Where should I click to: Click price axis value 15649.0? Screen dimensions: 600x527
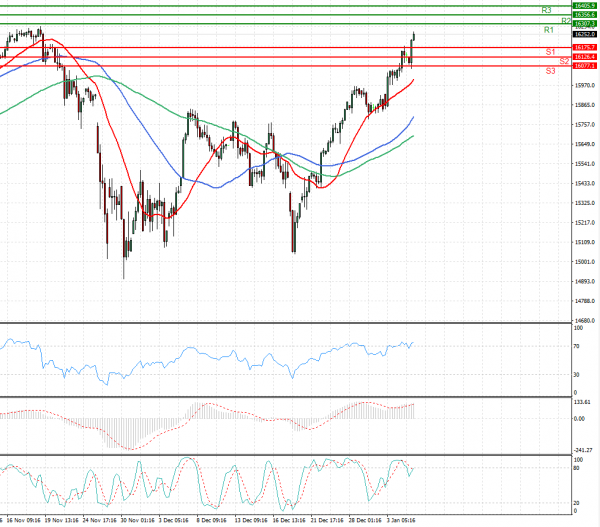click(585, 144)
